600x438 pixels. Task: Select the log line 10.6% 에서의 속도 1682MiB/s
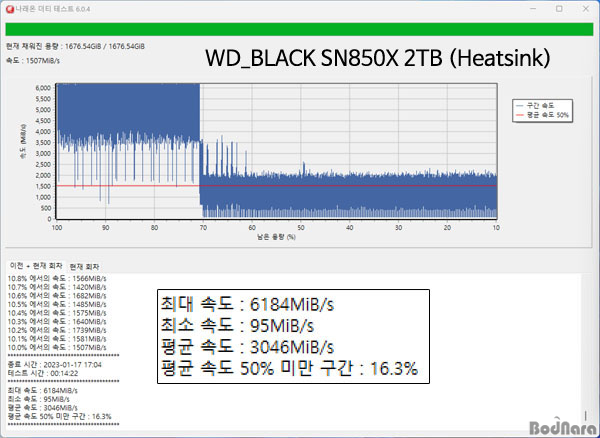[x=57, y=296]
